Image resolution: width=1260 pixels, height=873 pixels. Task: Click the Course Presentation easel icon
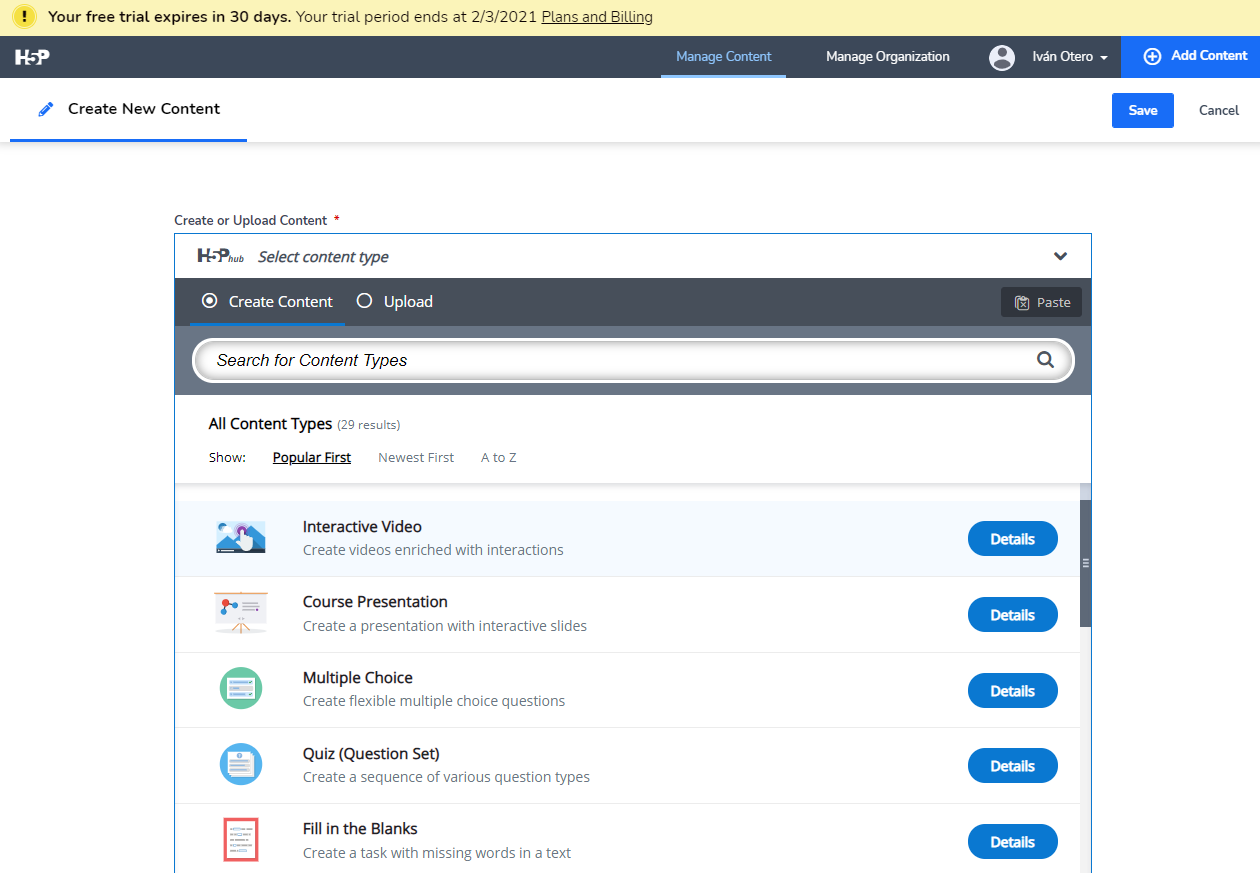click(240, 613)
